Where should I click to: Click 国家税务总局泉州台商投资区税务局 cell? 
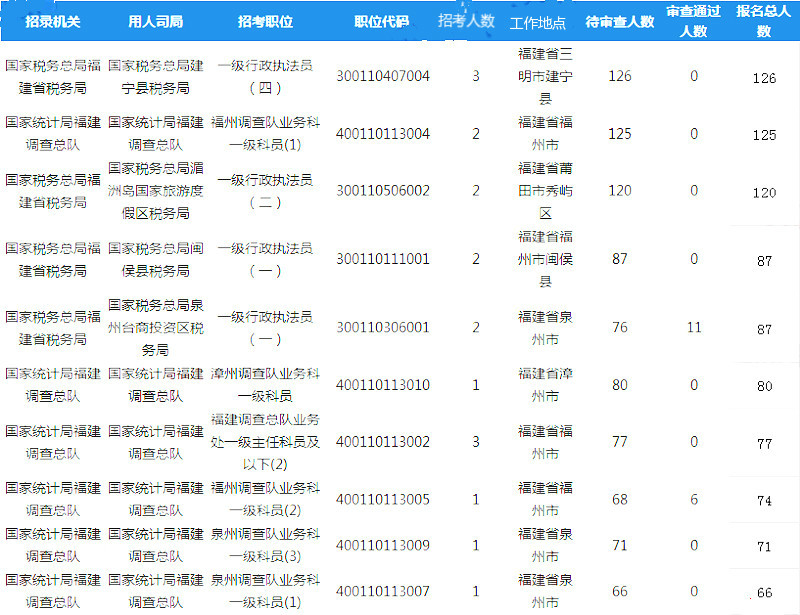[156, 328]
